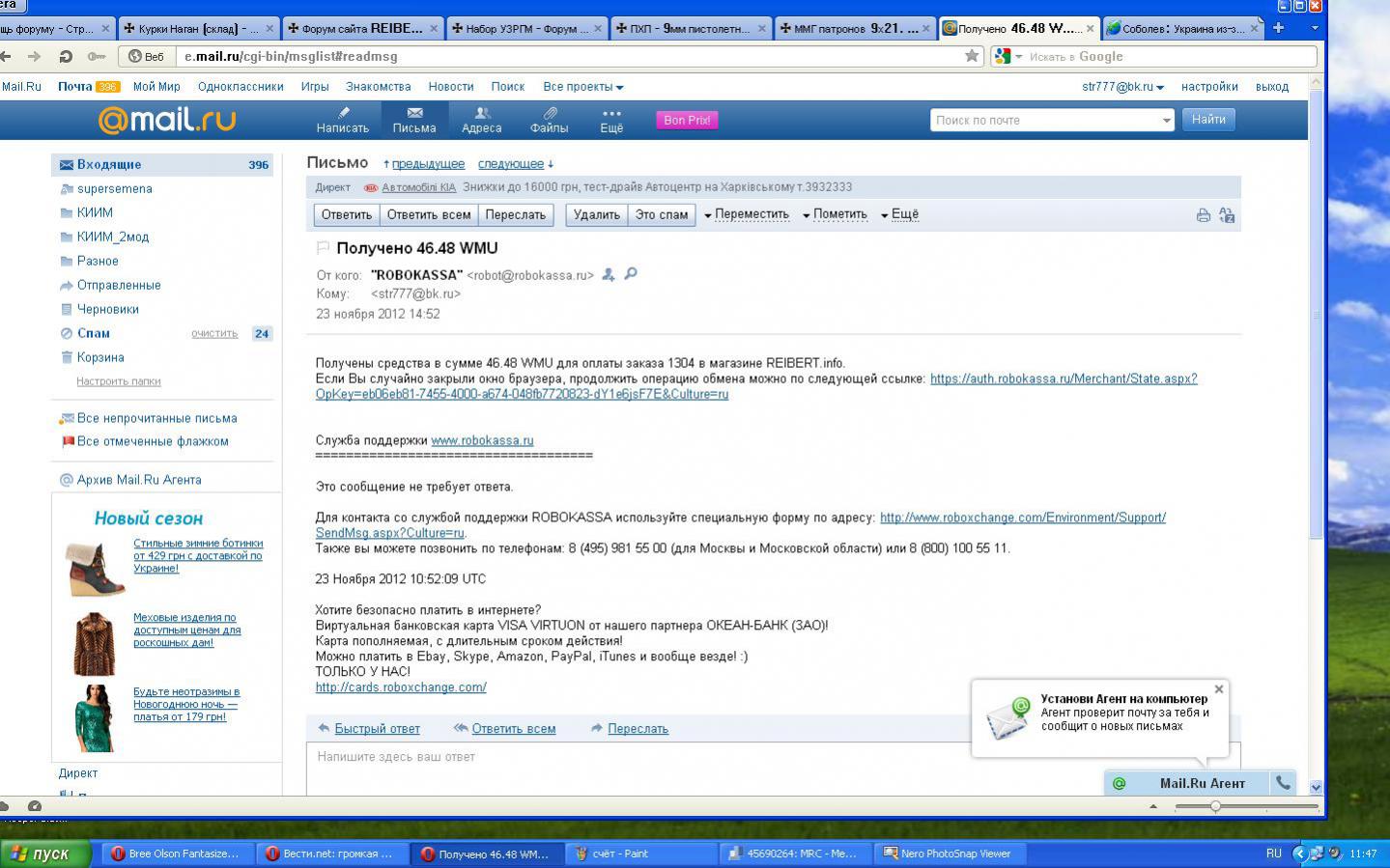
Task: Expand the Пометить dropdown
Action: tap(835, 214)
